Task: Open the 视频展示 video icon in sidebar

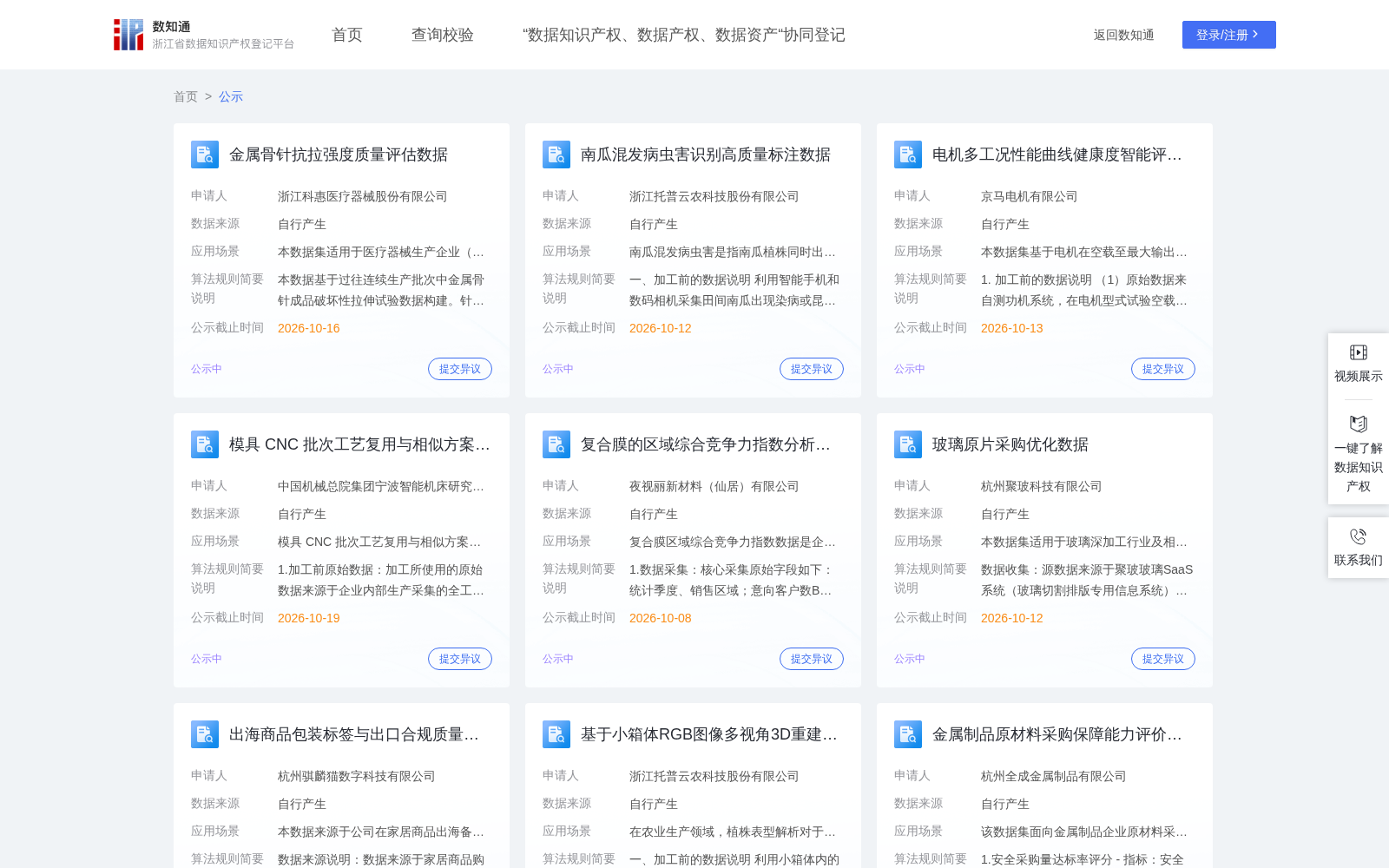Action: [1359, 352]
